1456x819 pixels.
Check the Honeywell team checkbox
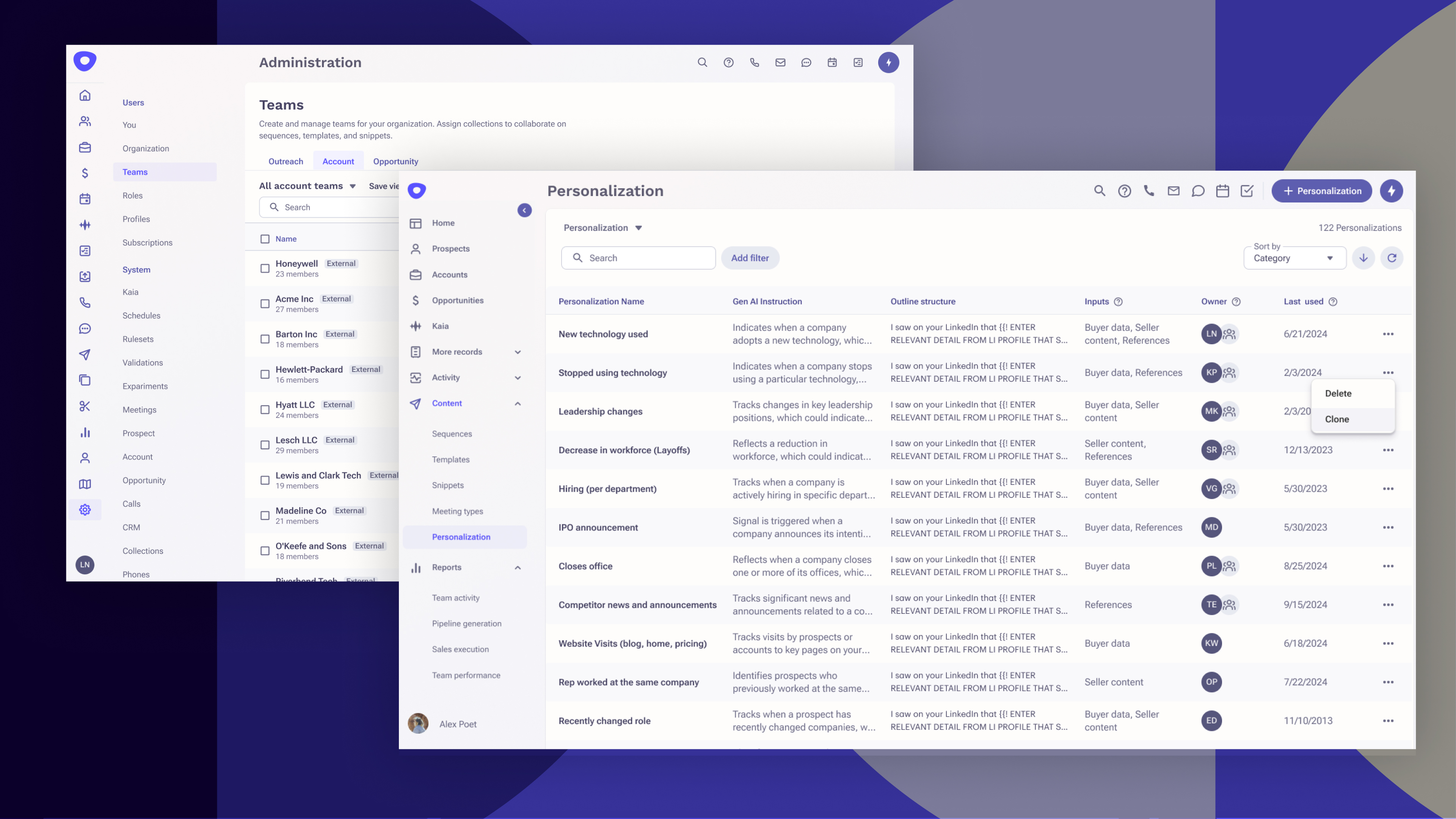[265, 268]
